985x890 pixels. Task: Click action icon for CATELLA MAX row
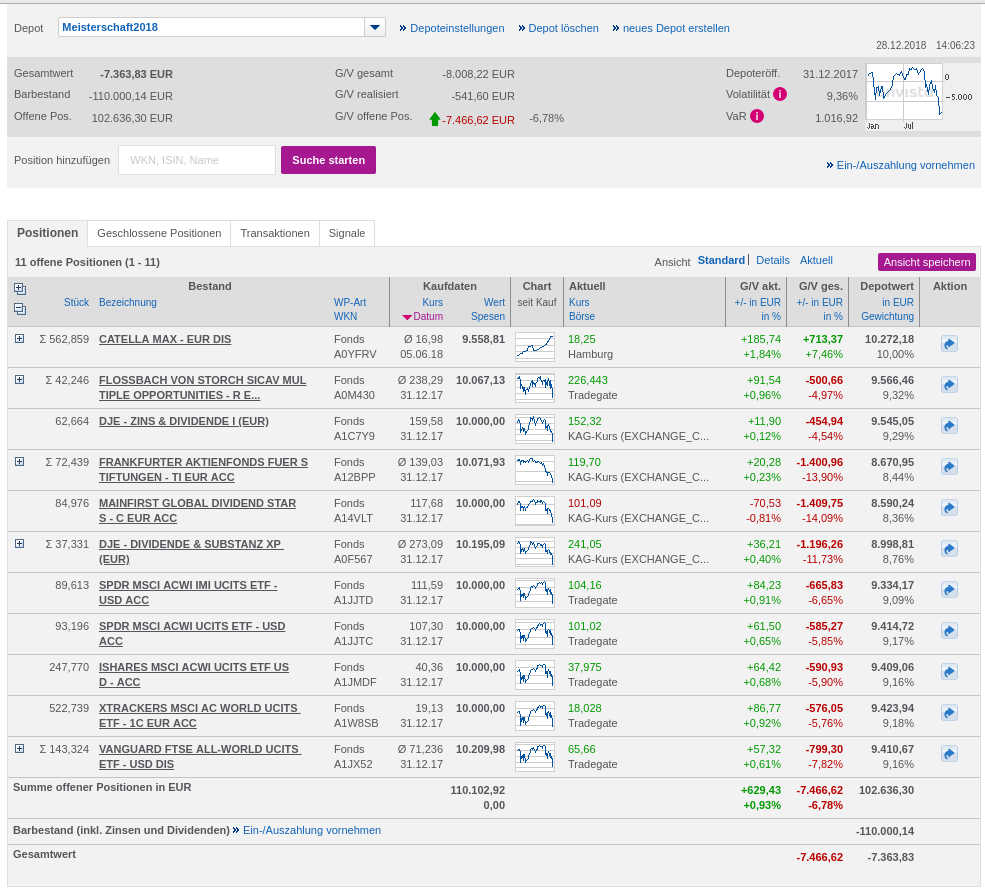[949, 344]
